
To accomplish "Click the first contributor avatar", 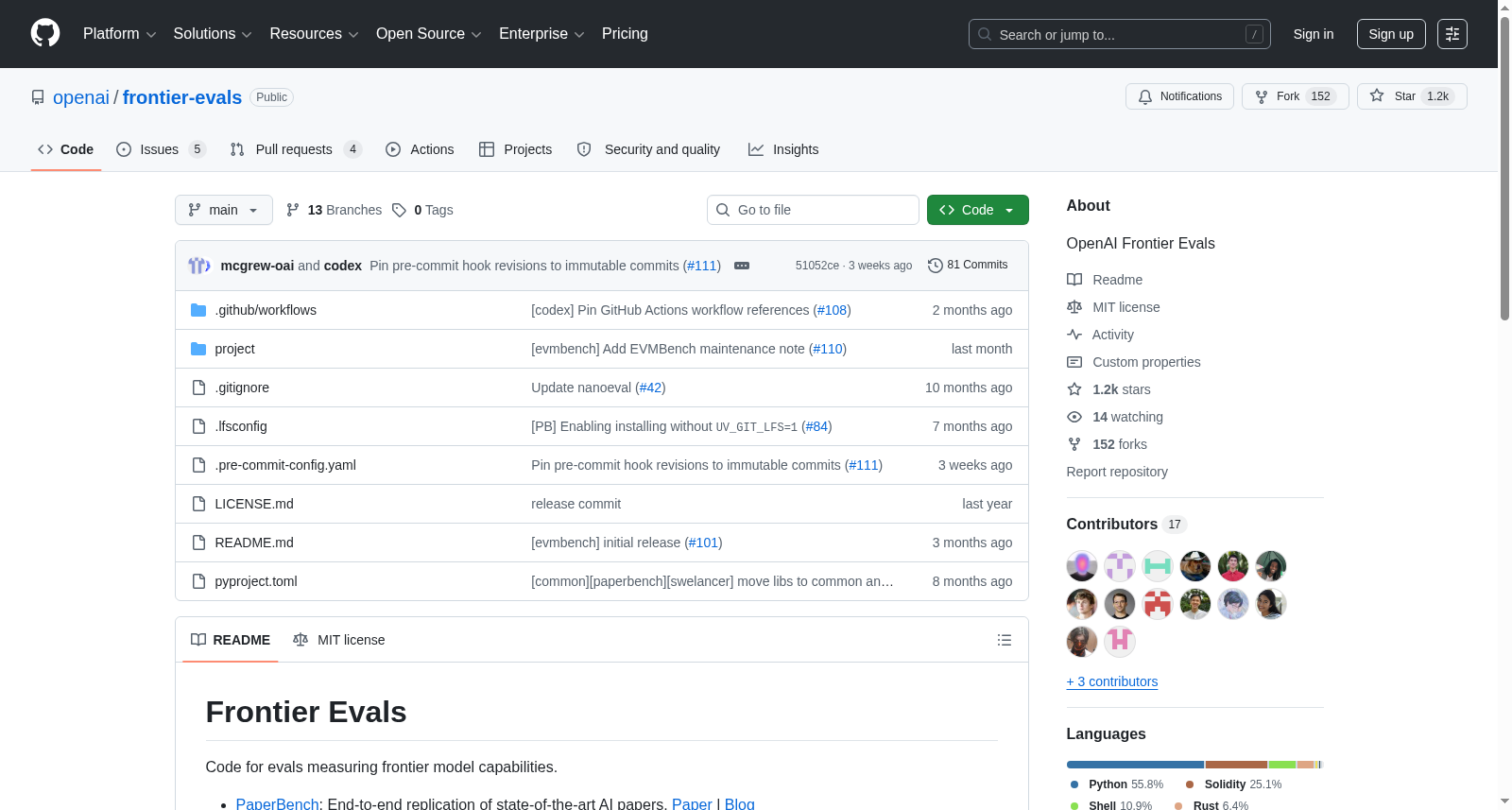I will click(1082, 566).
